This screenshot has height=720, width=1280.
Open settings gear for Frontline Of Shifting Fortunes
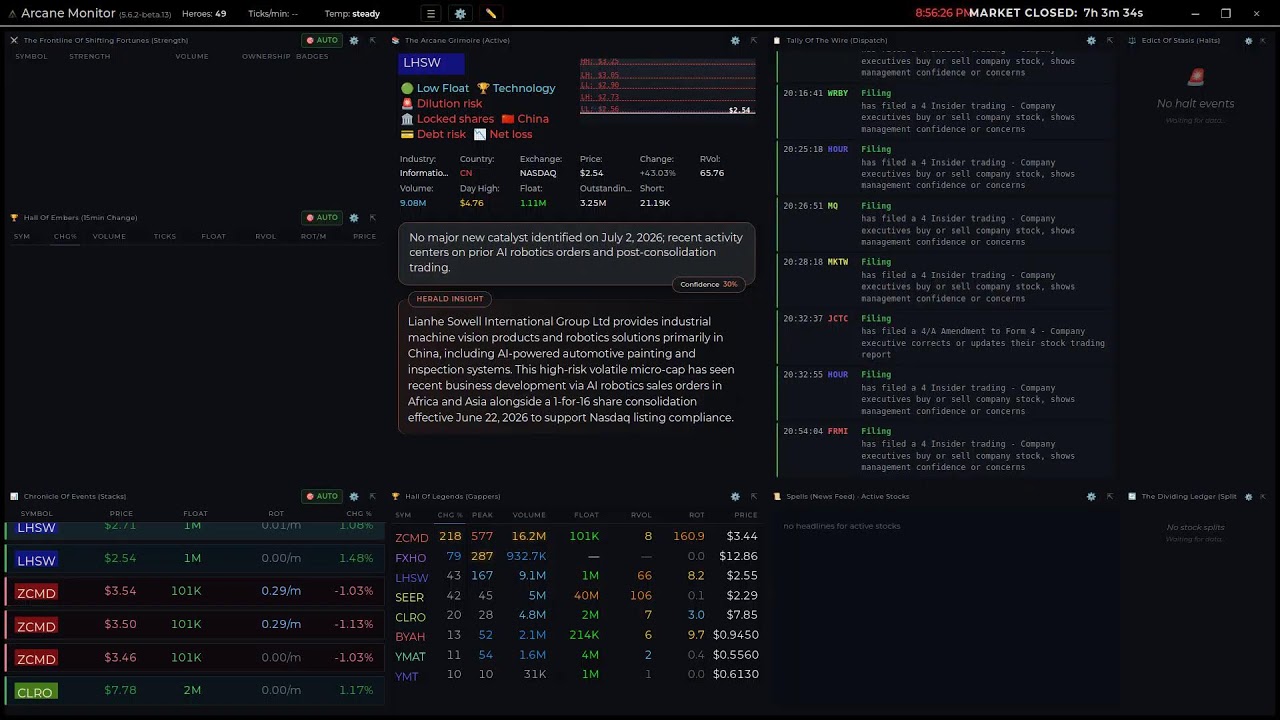[354, 40]
